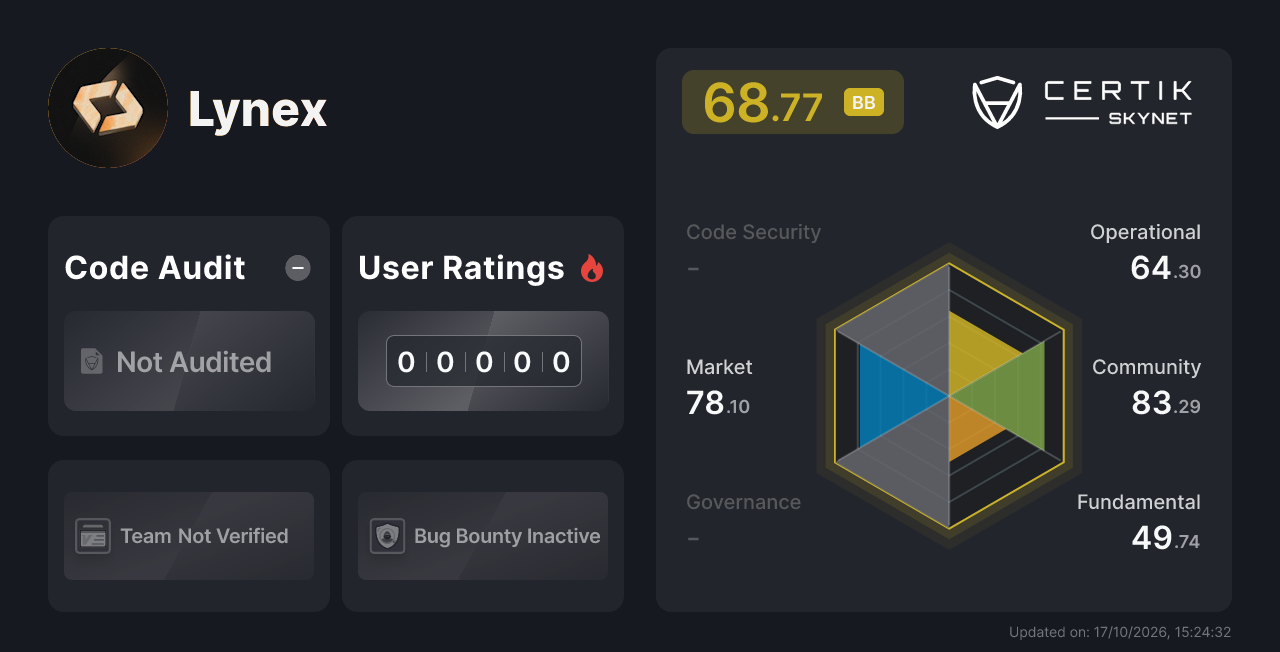Image resolution: width=1280 pixels, height=652 pixels.
Task: Click the Market label
Action: coord(719,367)
